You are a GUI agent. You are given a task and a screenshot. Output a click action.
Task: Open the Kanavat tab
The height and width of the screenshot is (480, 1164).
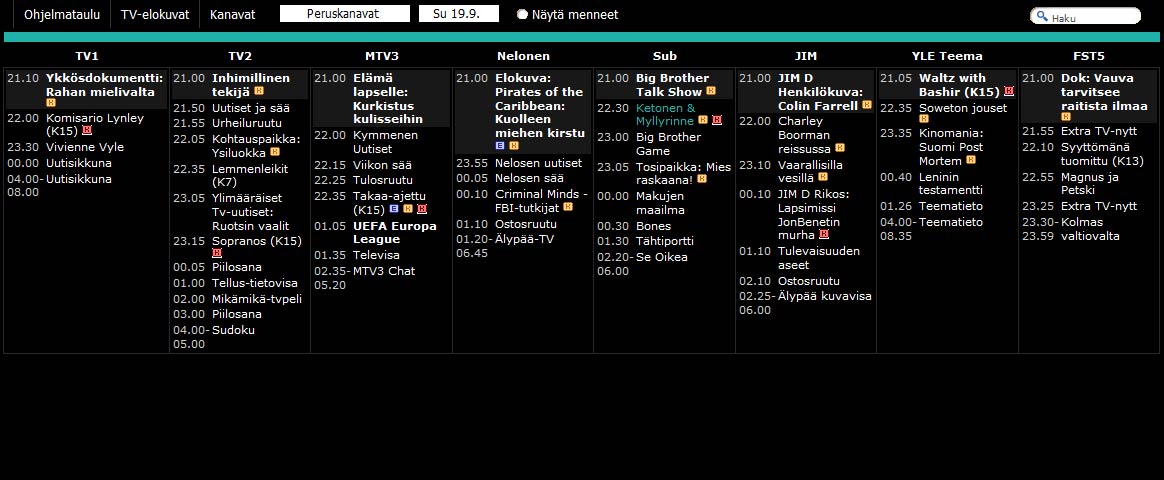pos(232,14)
